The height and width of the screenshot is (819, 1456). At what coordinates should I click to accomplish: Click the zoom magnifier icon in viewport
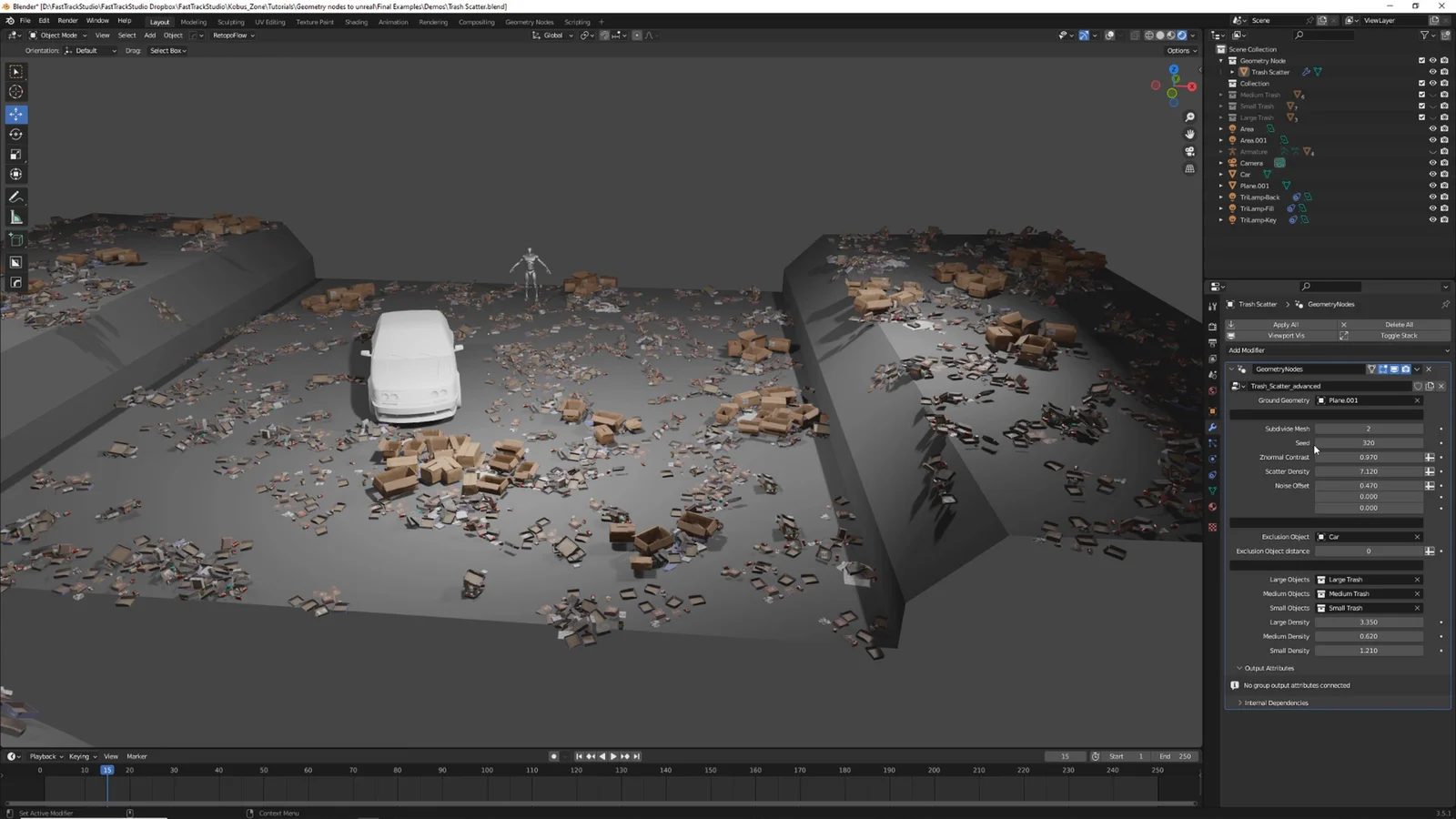(x=1189, y=116)
